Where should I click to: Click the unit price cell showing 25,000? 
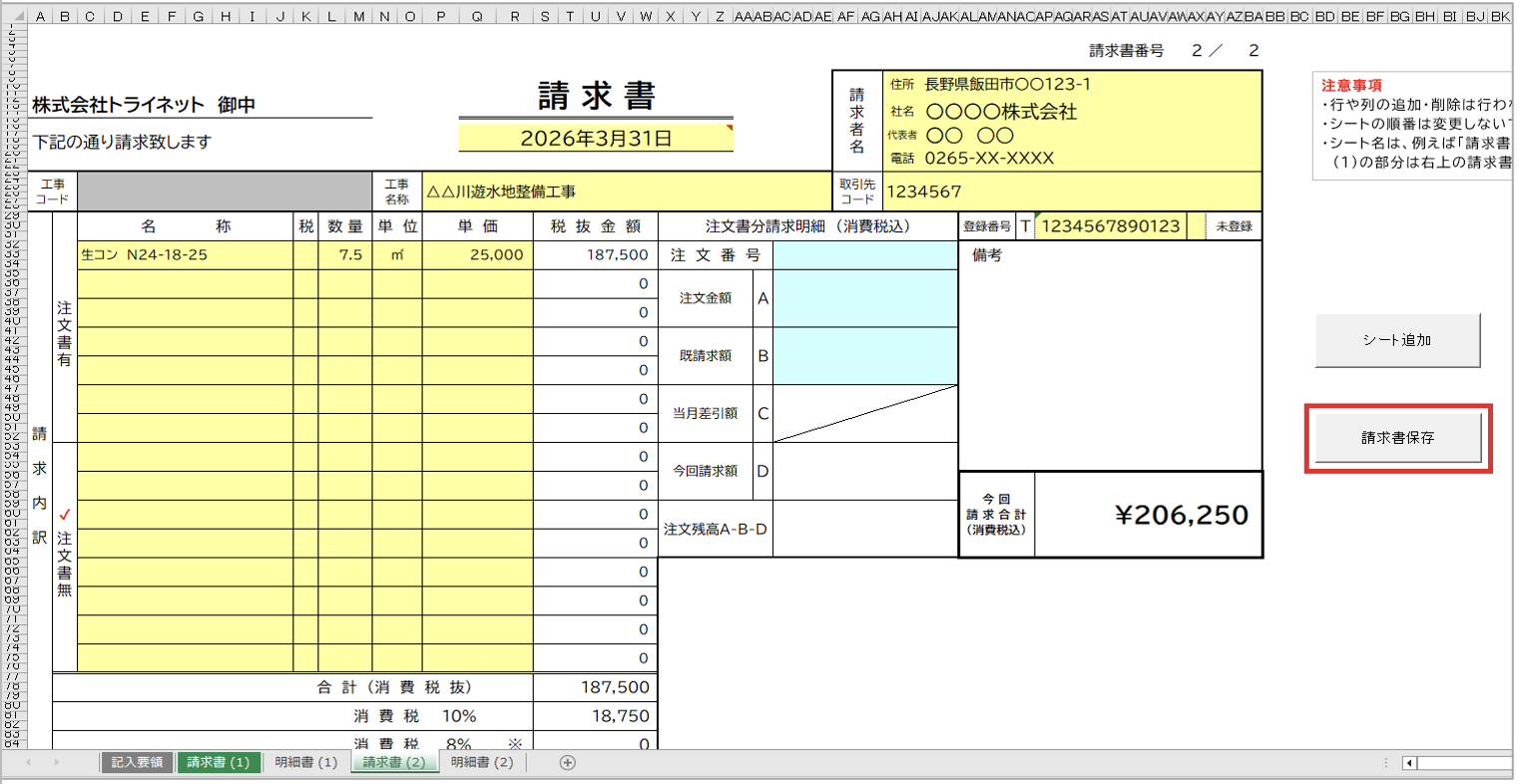[x=478, y=255]
